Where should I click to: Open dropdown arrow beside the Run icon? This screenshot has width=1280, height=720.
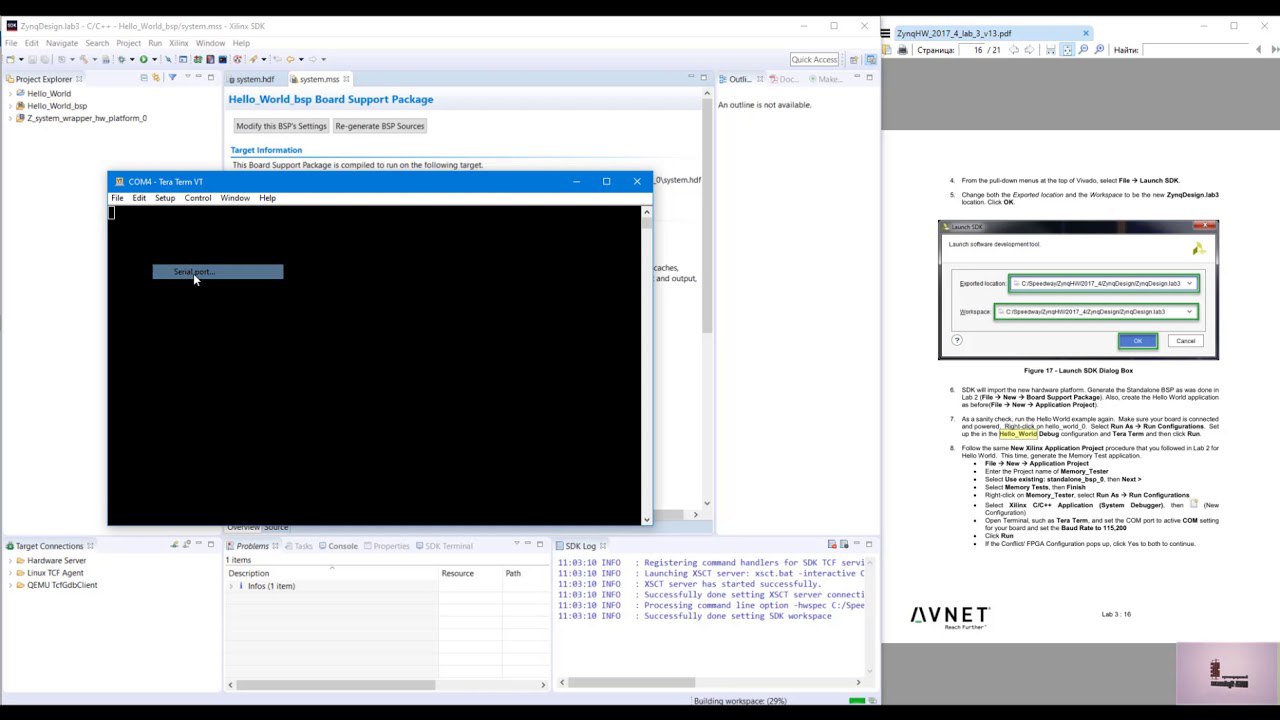click(154, 59)
